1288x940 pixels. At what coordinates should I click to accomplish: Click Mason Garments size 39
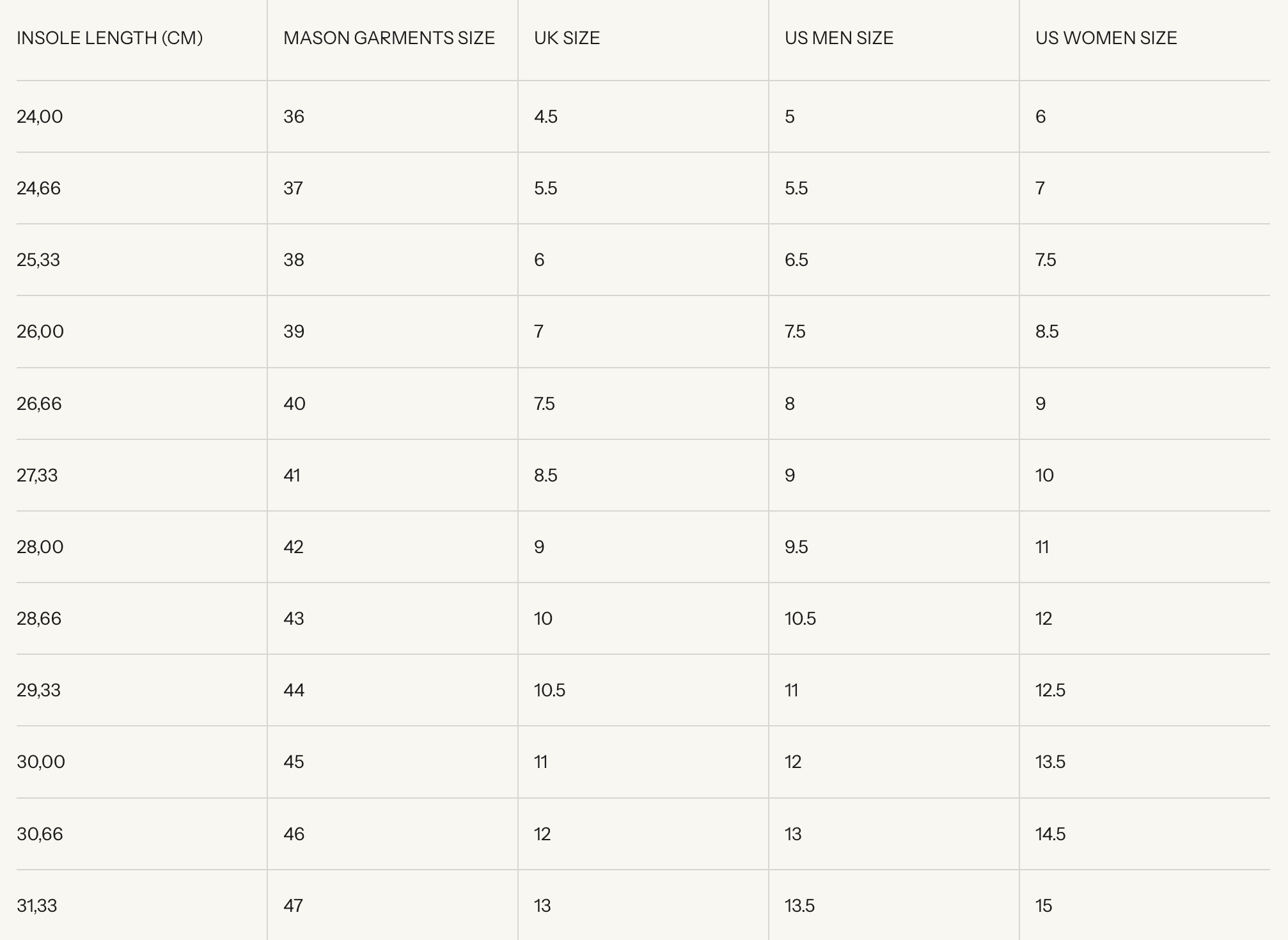point(294,332)
